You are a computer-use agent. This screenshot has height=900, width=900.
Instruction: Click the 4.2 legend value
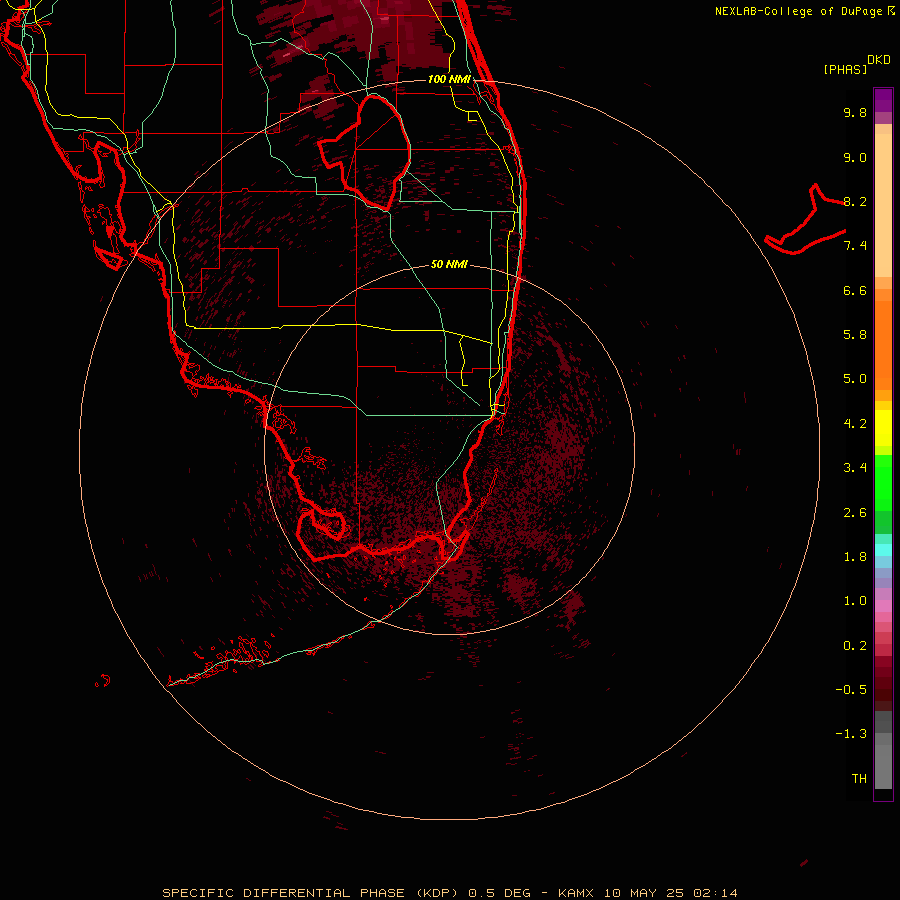(855, 424)
